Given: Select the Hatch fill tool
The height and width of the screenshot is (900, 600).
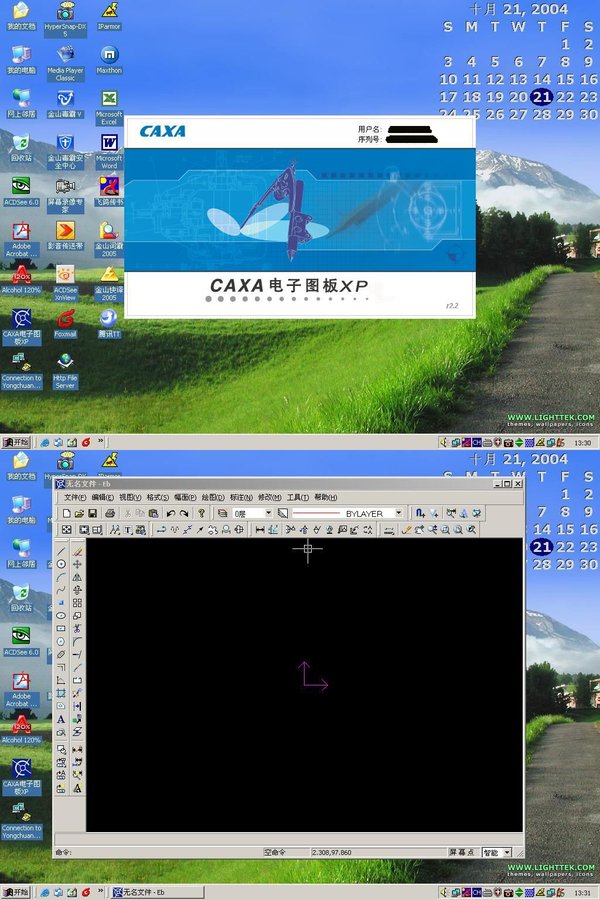Looking at the screenshot, I should click(x=61, y=693).
